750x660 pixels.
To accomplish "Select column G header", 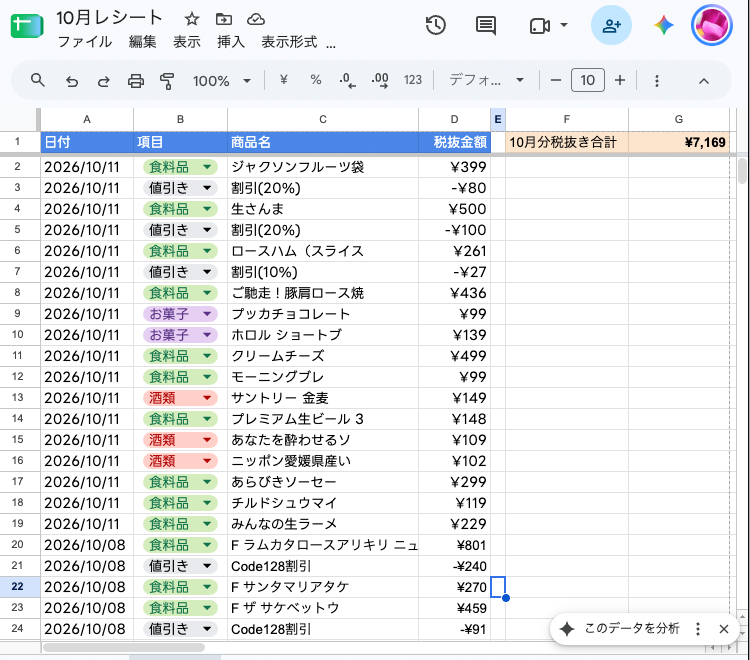I will tap(679, 120).
